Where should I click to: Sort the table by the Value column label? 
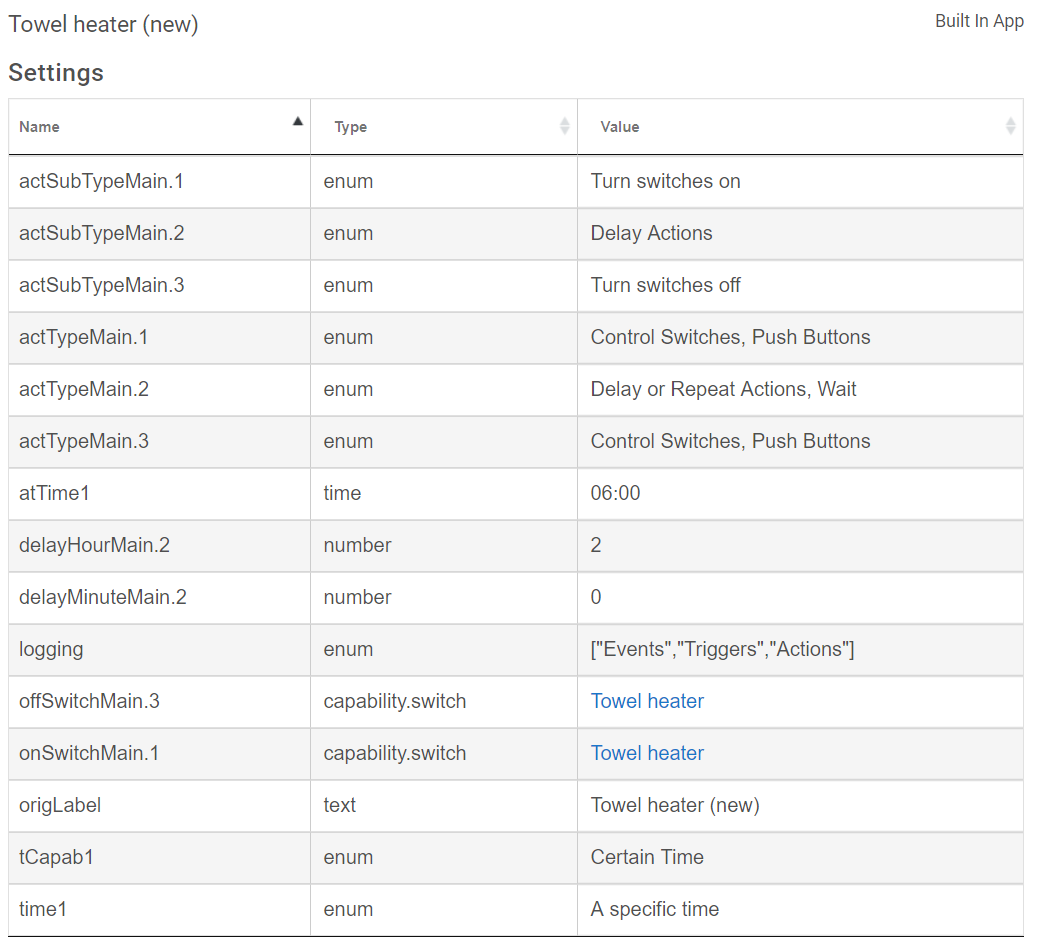tap(620, 127)
